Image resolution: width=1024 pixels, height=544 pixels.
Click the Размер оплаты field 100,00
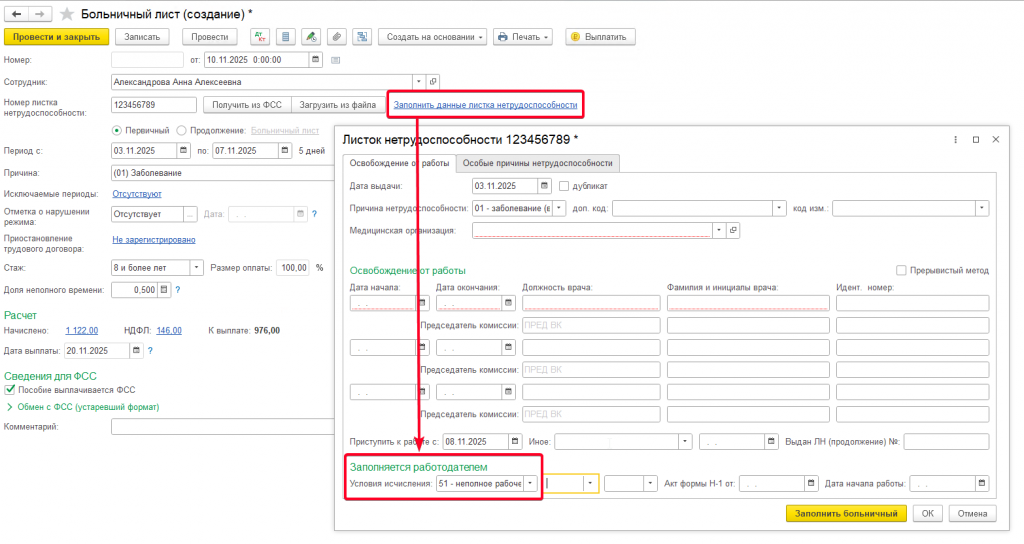[x=293, y=268]
